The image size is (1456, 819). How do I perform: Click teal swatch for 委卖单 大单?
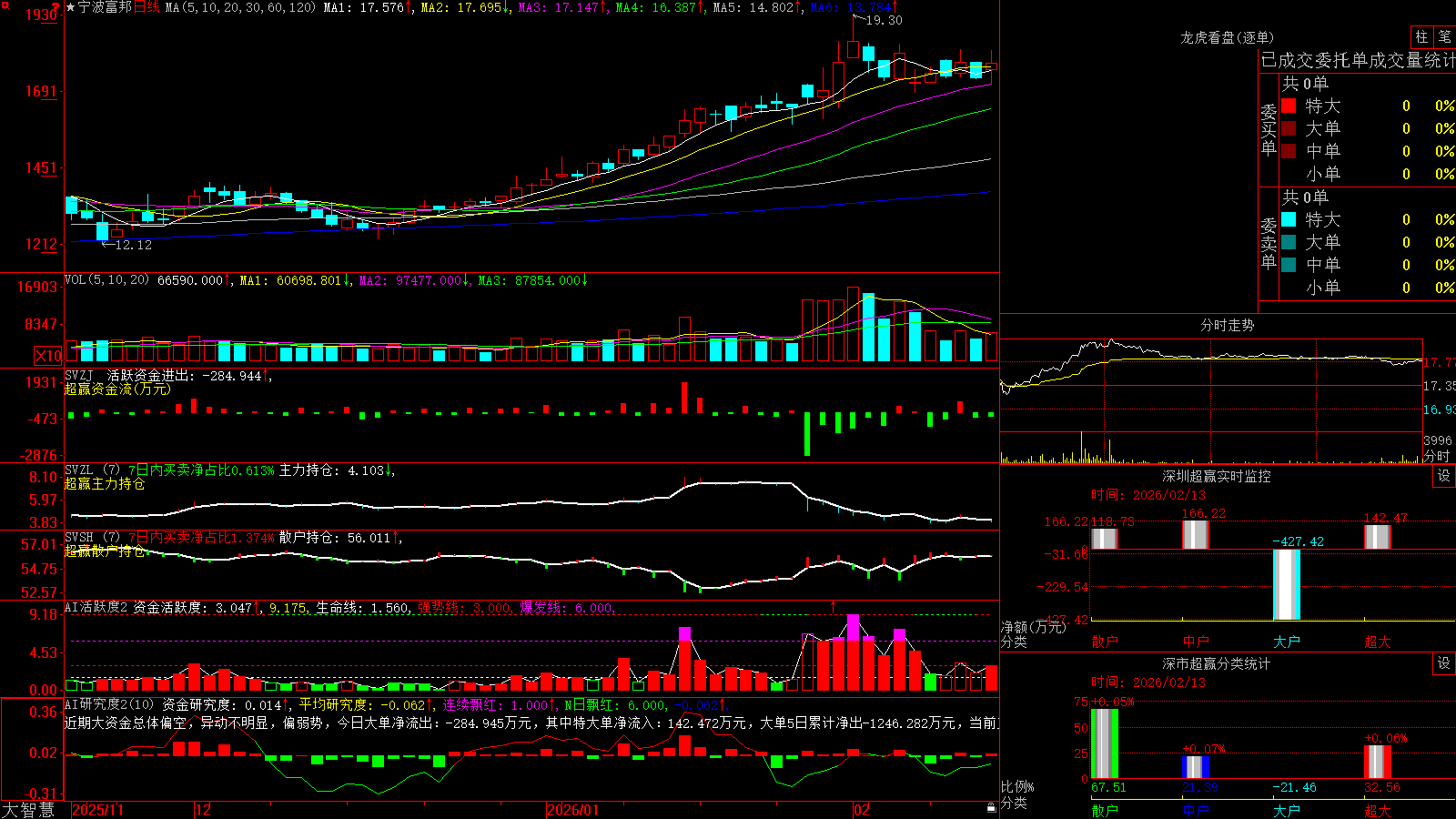pos(1289,242)
